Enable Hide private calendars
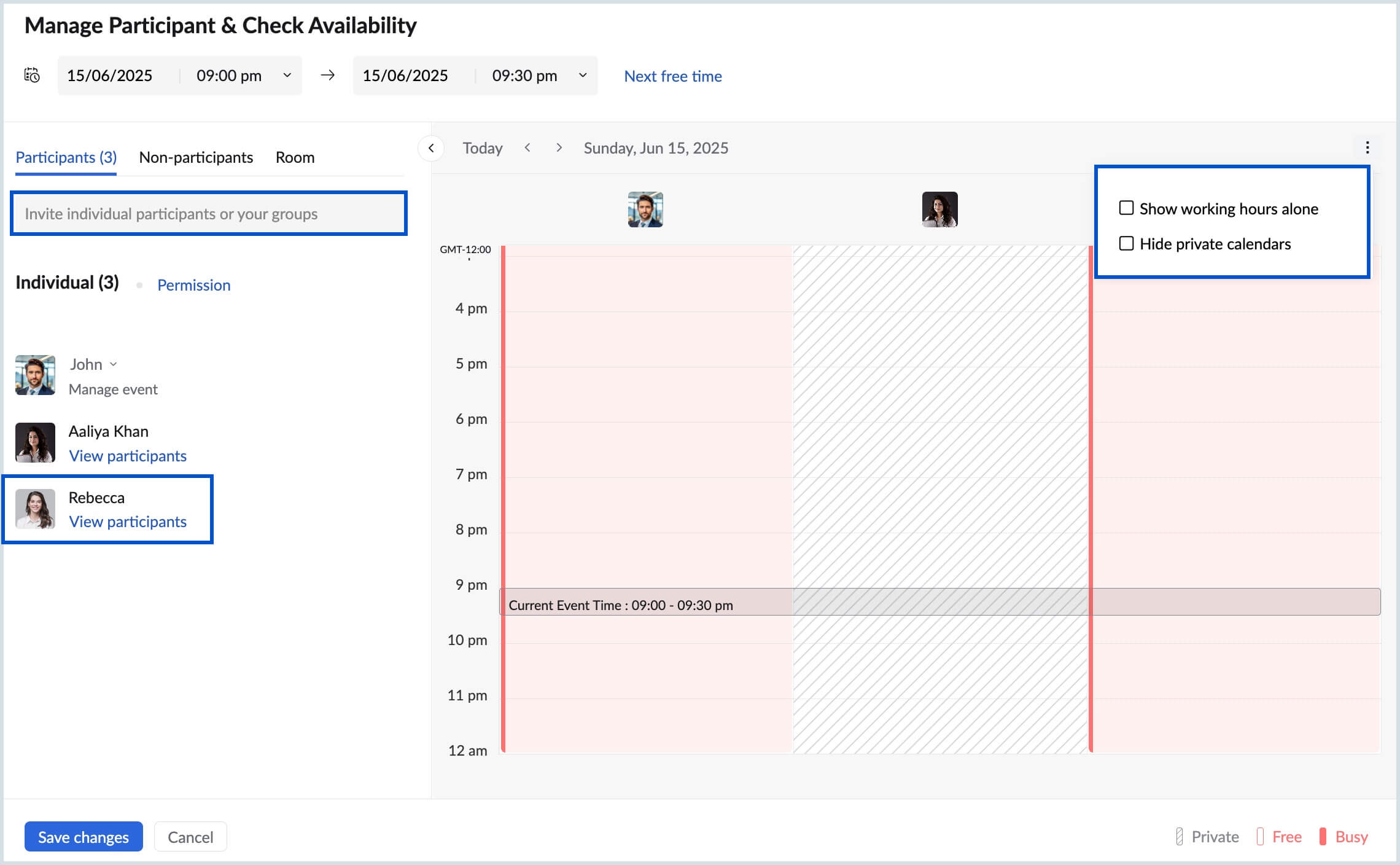The height and width of the screenshot is (865, 1400). click(1126, 243)
